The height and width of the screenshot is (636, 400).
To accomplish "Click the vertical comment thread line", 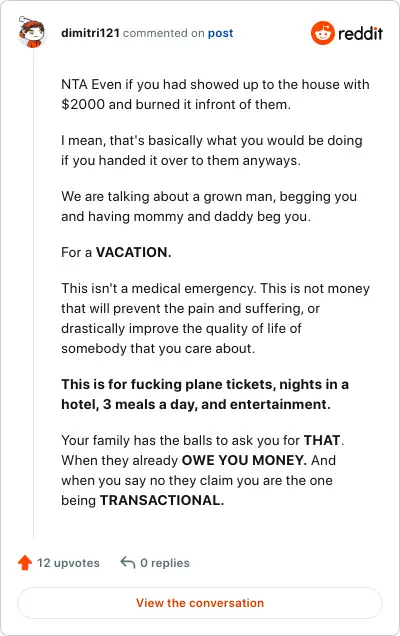I will [33, 292].
